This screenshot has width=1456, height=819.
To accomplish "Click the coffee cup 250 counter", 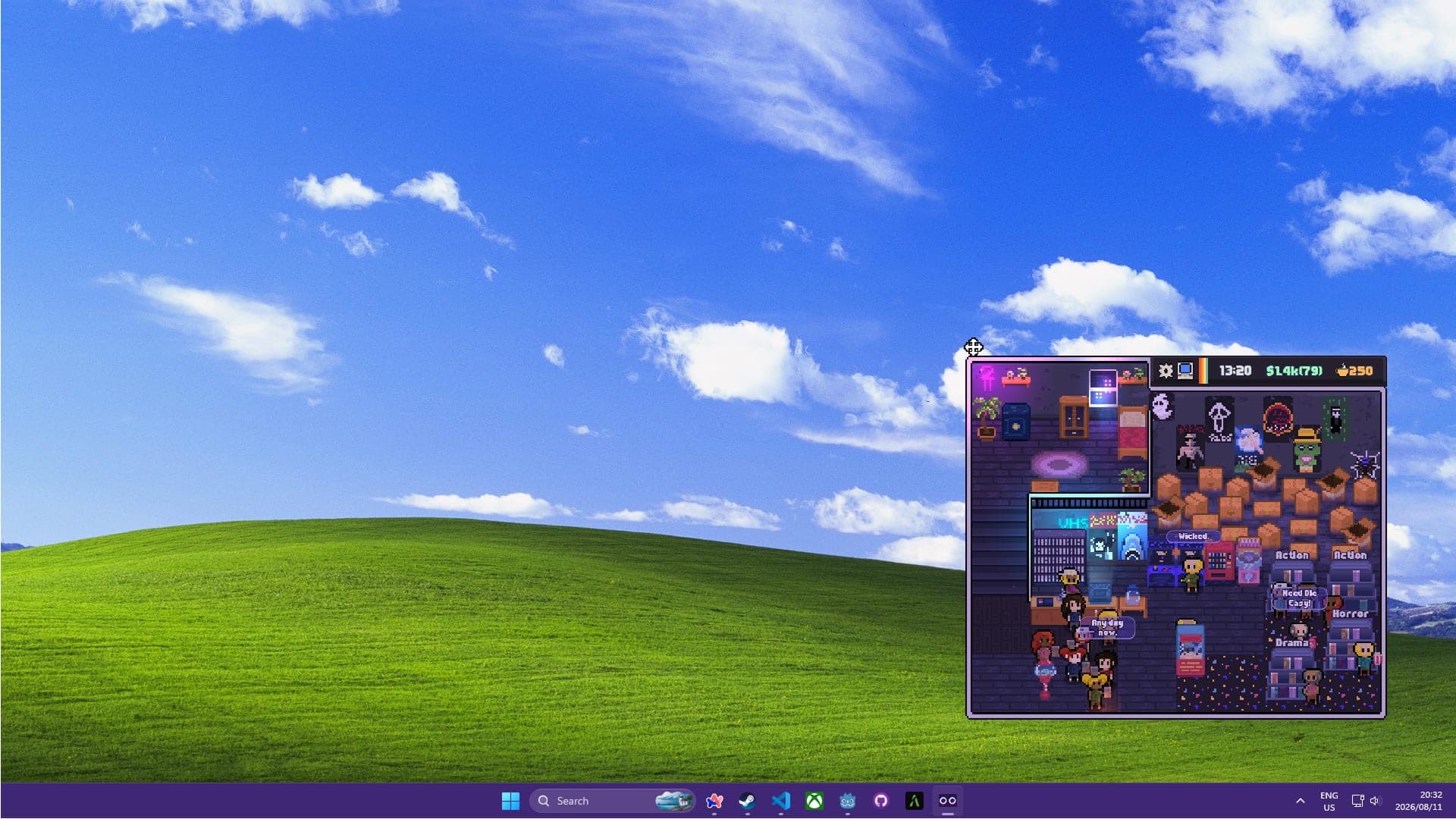I will 1354,371.
